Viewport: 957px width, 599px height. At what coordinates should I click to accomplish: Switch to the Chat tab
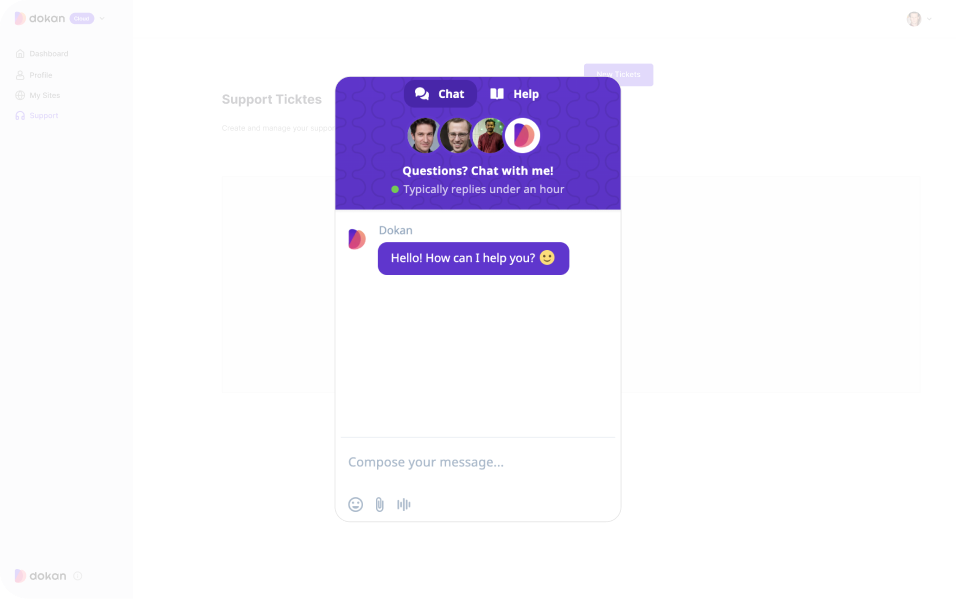coord(440,94)
